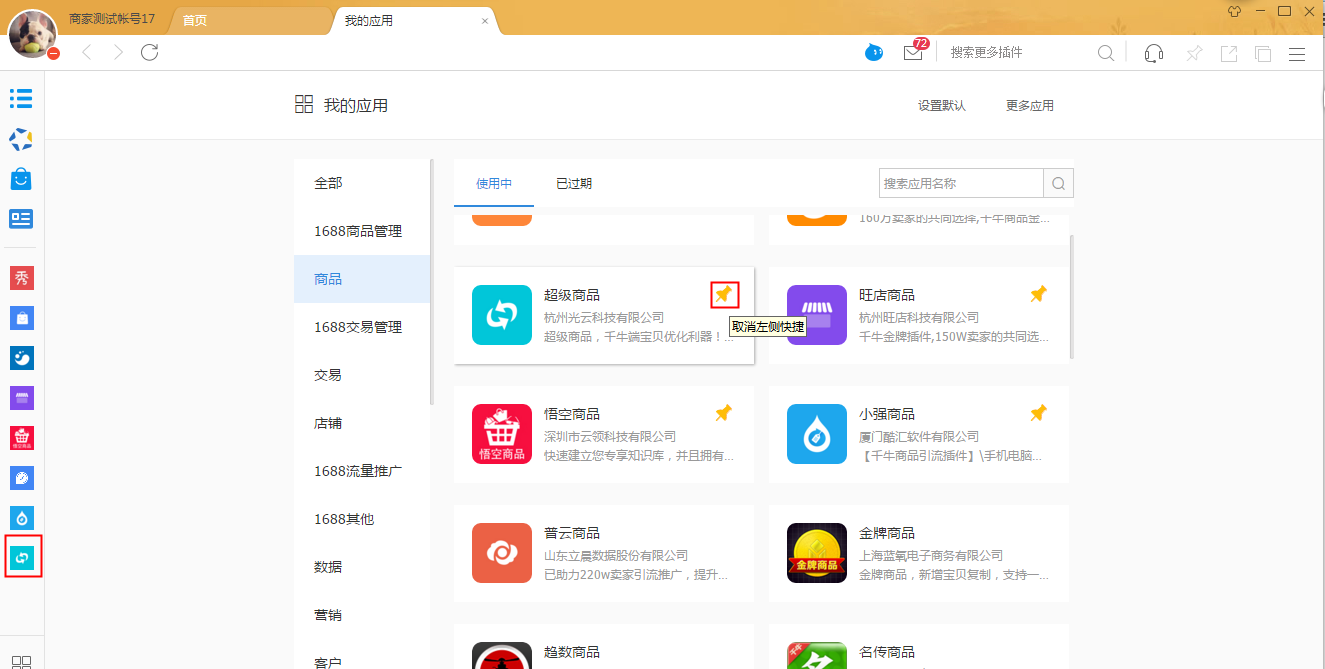The image size is (1325, 669).
Task: Open the blue news card sidebar icon
Action: [x=21, y=219]
